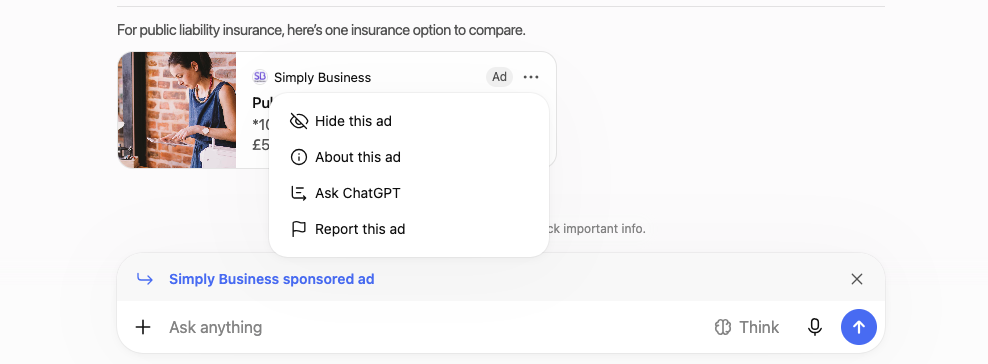Viewport: 988px width, 364px height.
Task: Start voice dictation with the microphone
Action: click(815, 327)
